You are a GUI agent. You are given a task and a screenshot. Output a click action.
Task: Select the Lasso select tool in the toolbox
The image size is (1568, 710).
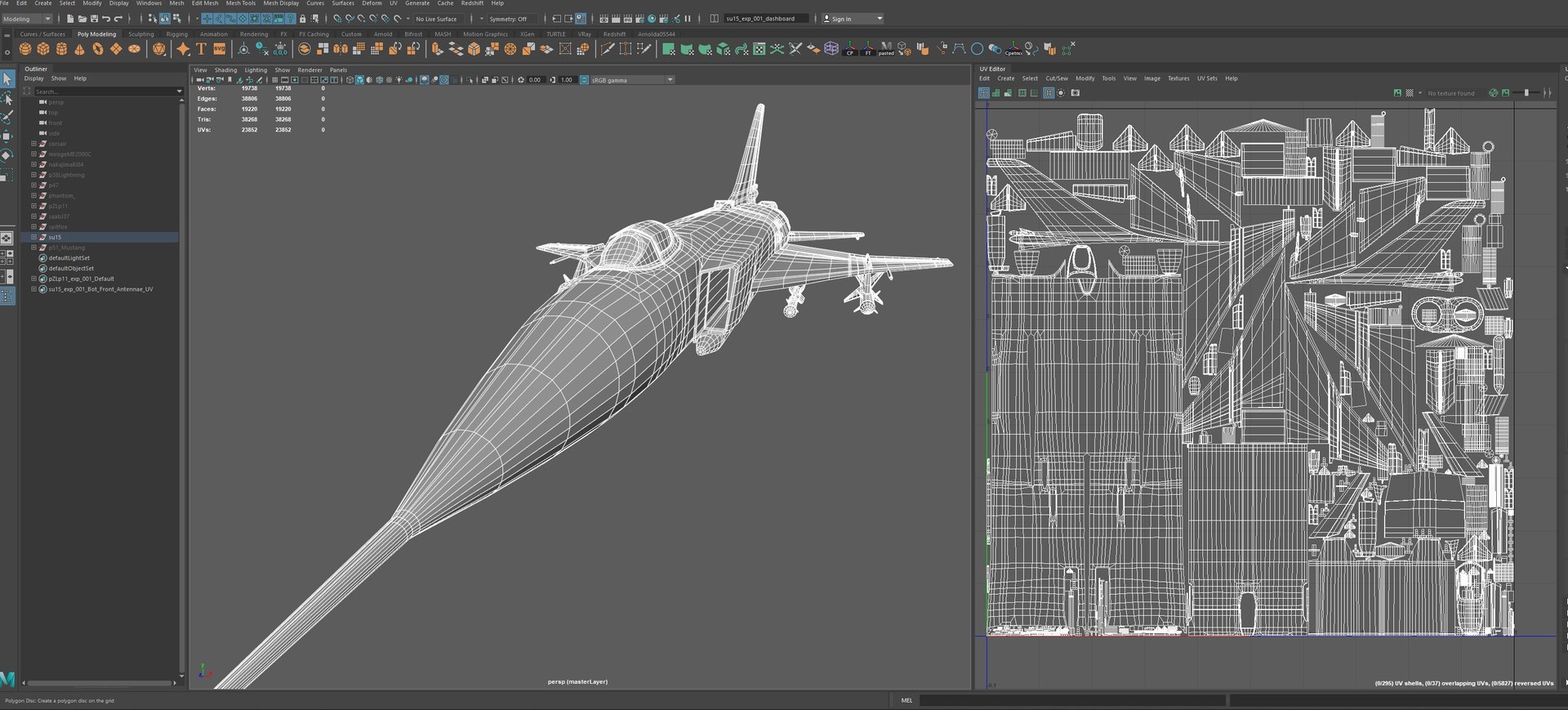click(x=7, y=98)
